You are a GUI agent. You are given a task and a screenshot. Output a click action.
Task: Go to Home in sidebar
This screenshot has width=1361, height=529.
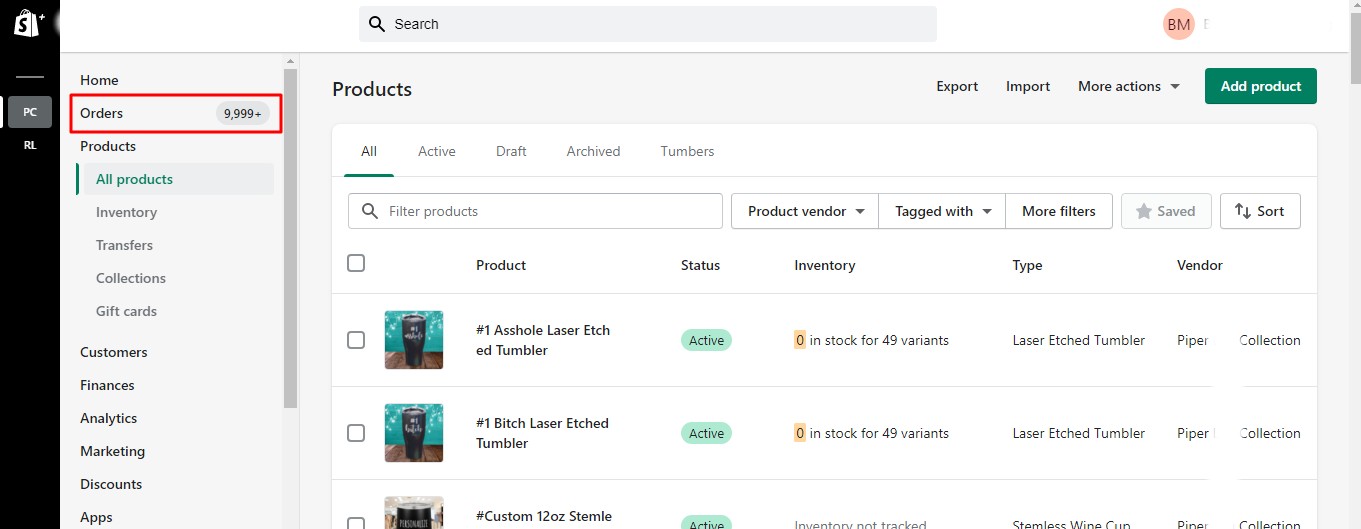click(x=99, y=80)
